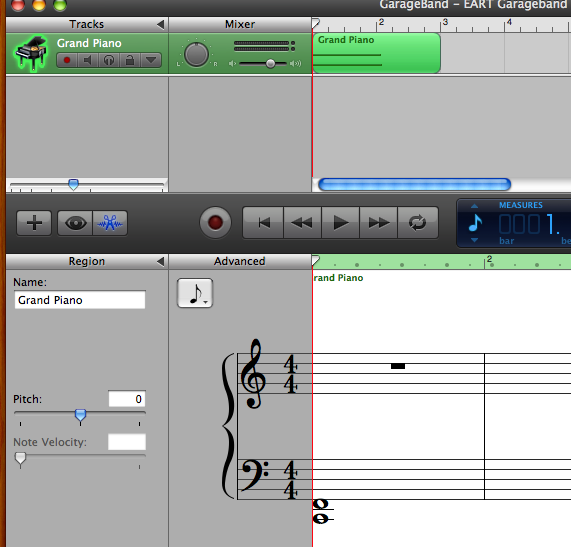Click the high-volume speaker icon
This screenshot has height=547, width=571.
(x=295, y=64)
